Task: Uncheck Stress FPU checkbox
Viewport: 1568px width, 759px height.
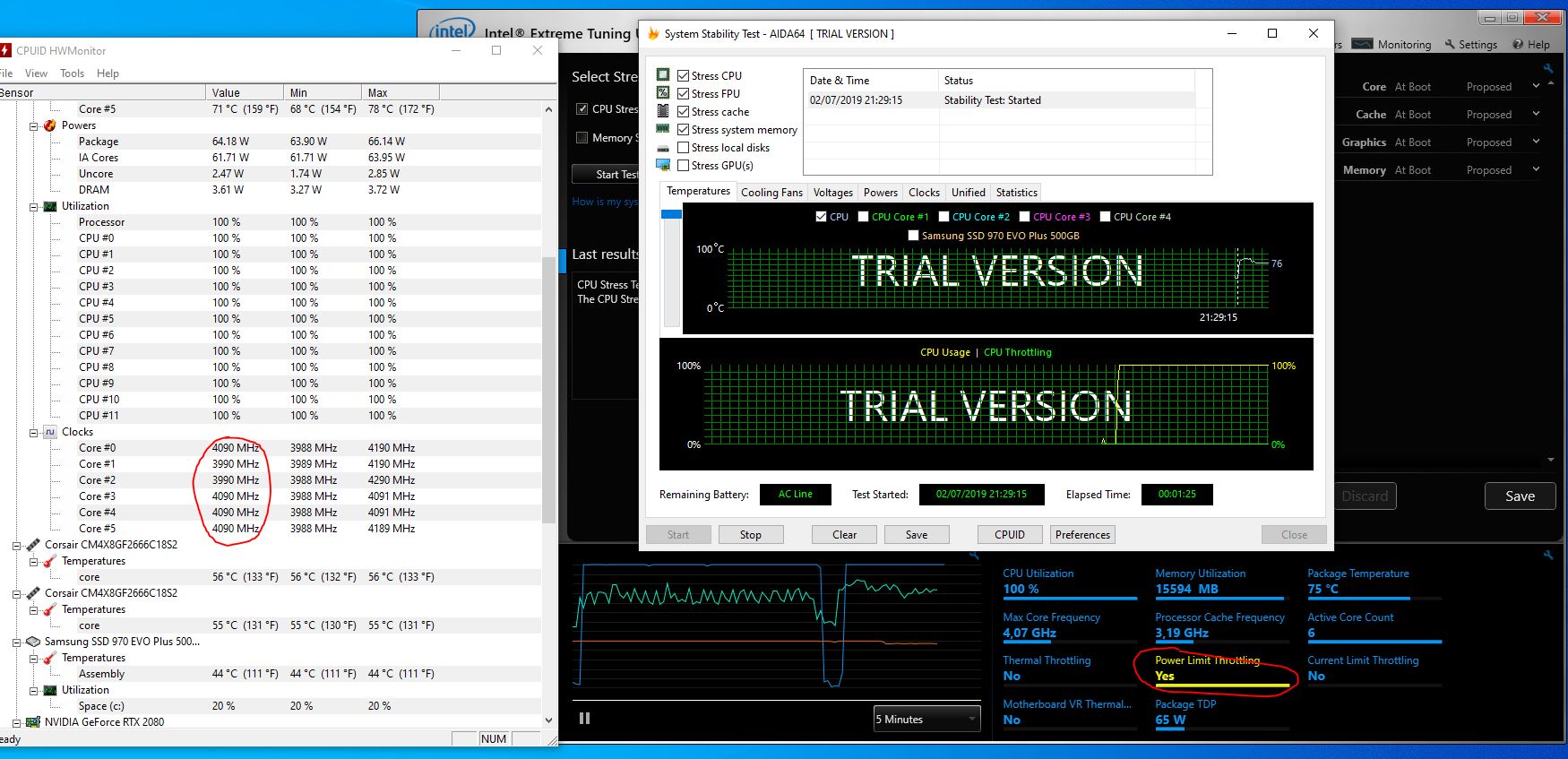Action: (683, 94)
